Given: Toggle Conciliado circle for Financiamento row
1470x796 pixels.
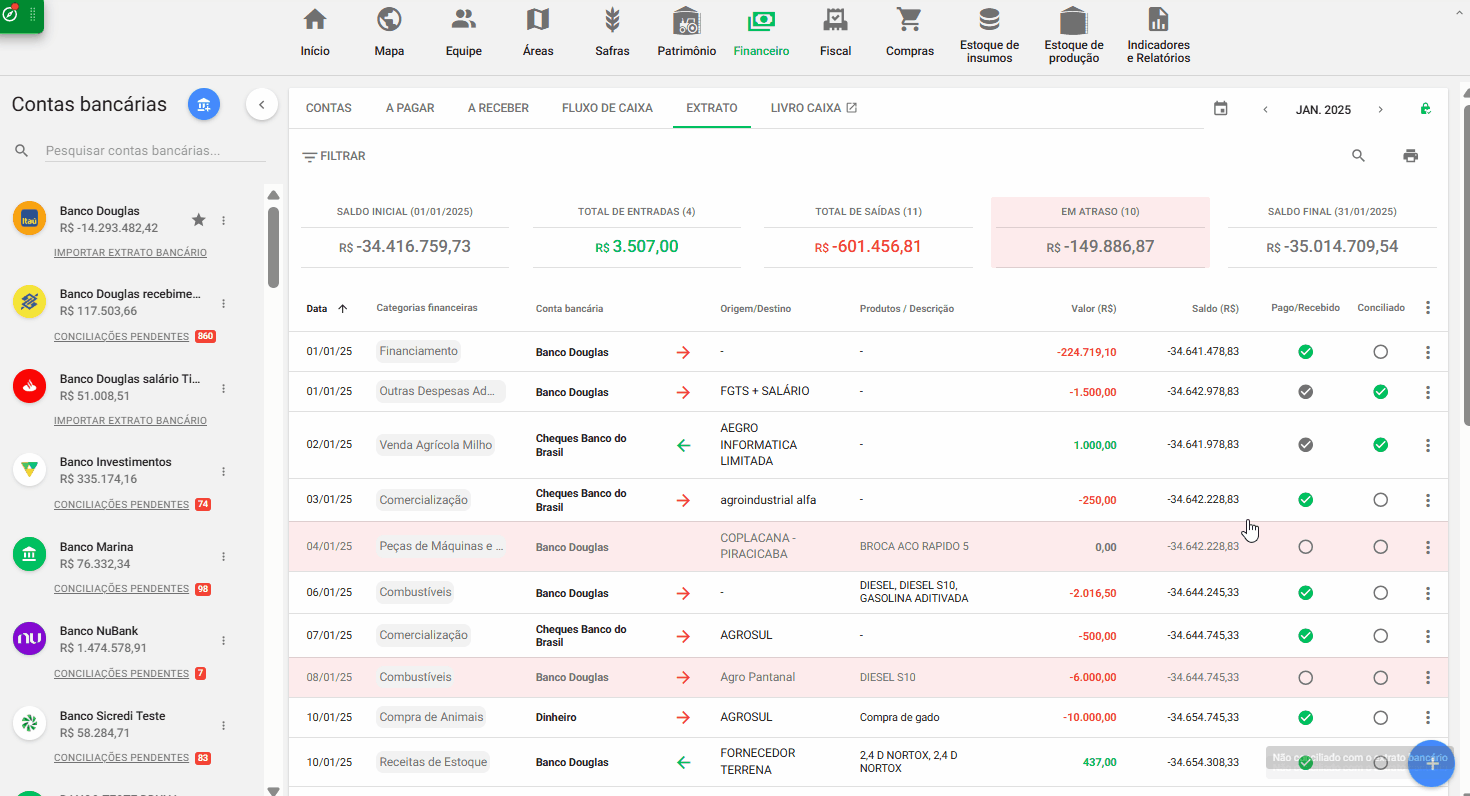Looking at the screenshot, I should (1380, 352).
